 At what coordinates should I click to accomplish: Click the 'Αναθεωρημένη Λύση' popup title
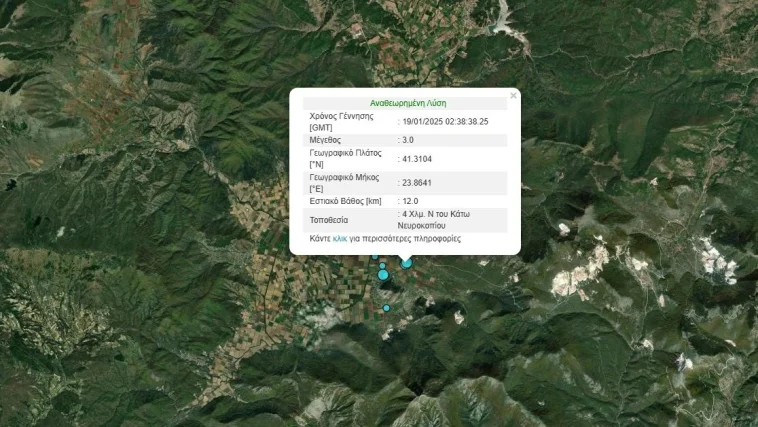point(407,103)
